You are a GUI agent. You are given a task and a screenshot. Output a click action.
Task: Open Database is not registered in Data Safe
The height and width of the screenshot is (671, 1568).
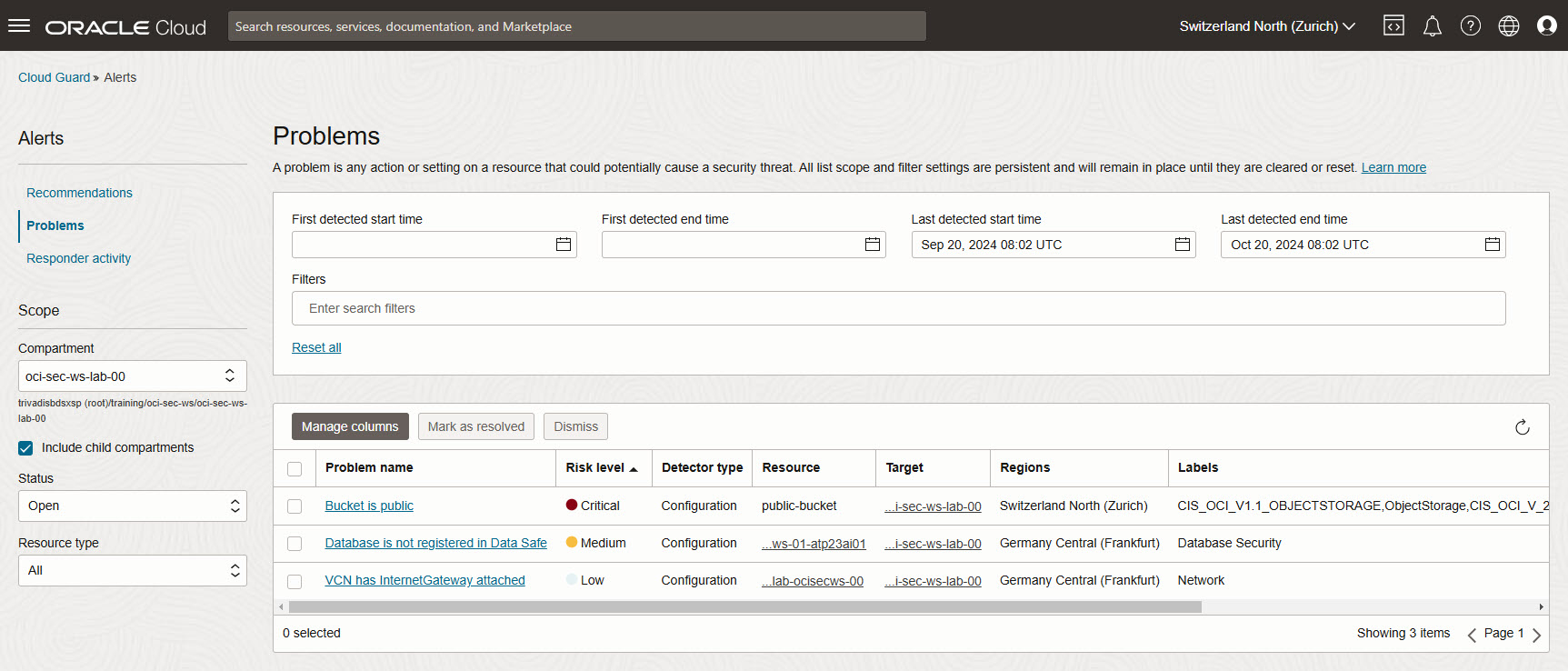coord(436,543)
